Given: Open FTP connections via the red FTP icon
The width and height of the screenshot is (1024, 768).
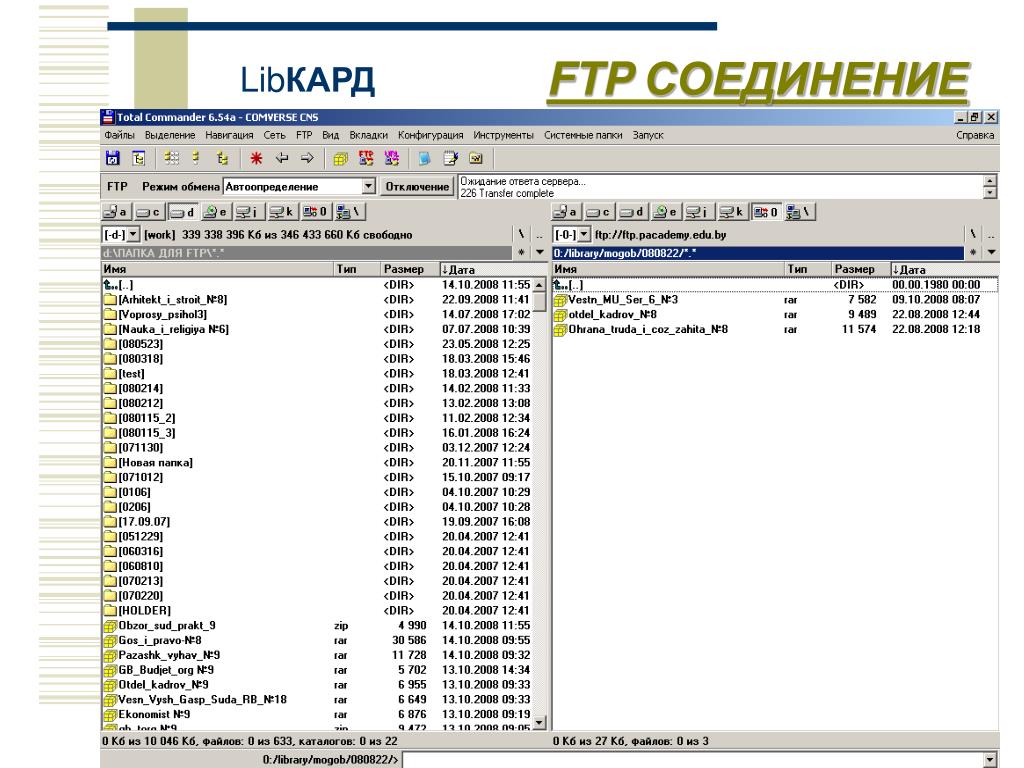Looking at the screenshot, I should (x=366, y=158).
